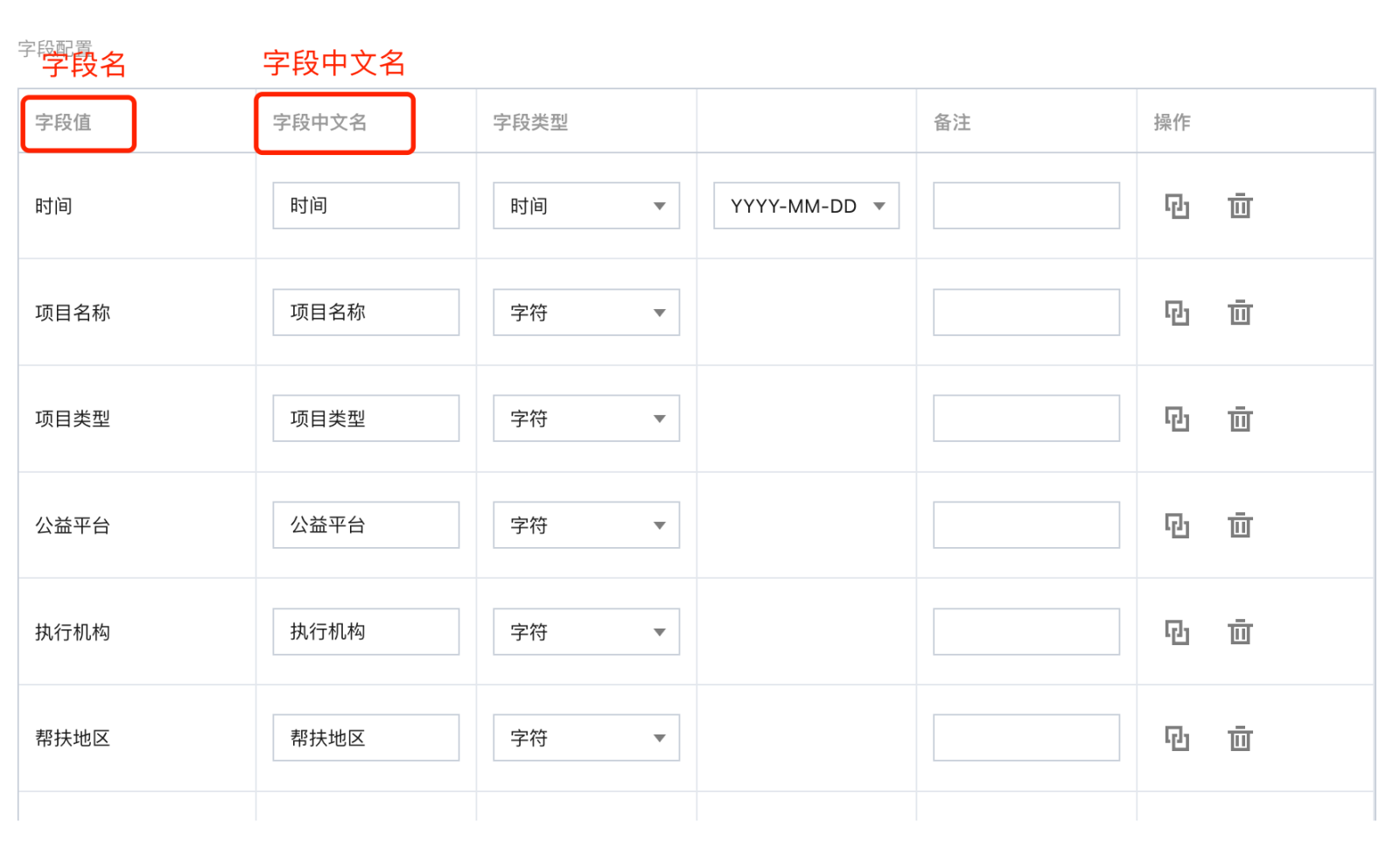Open field type dropdown for 时间 row

coord(586,206)
